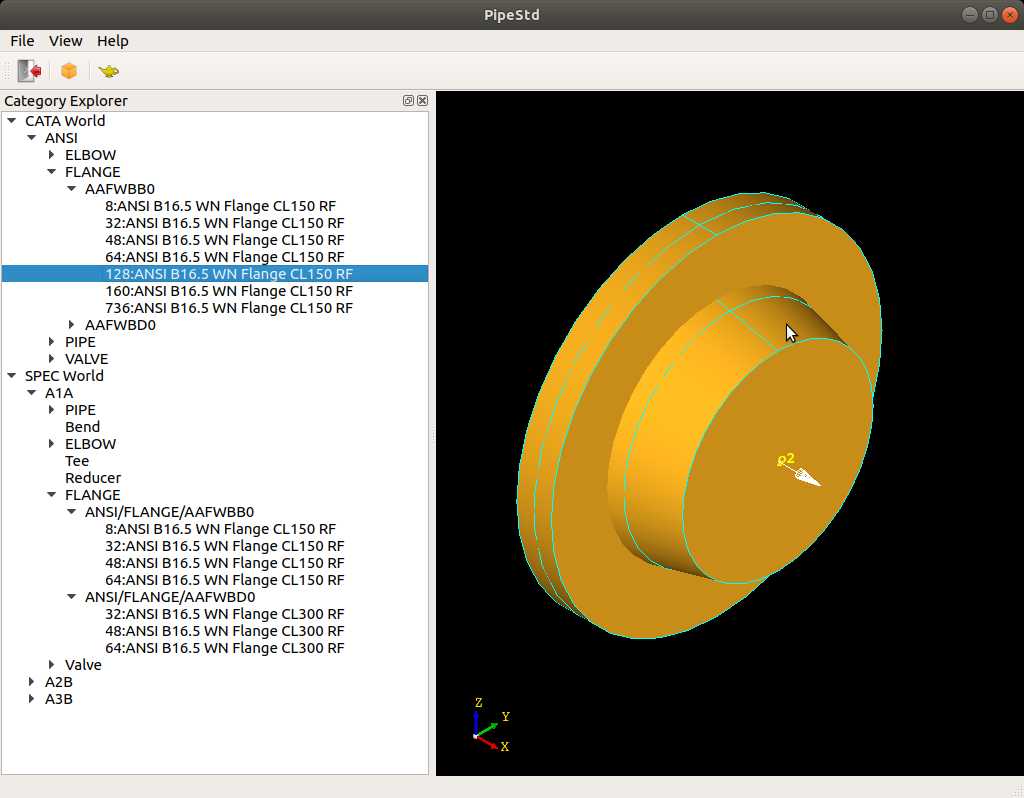This screenshot has height=798, width=1024.
Task: Minimize the PipeStd window
Action: coord(970,14)
